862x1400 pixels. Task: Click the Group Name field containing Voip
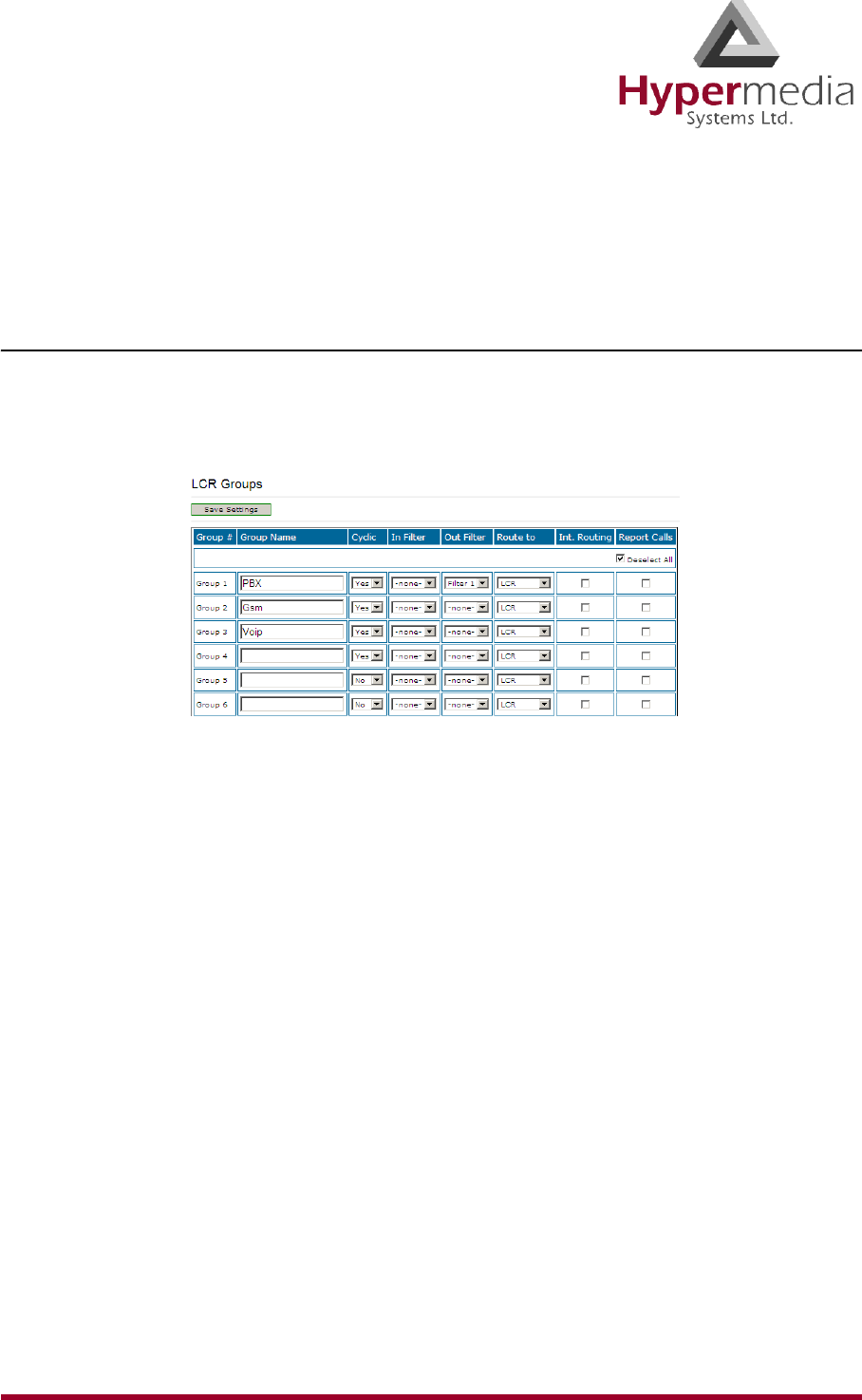[x=291, y=632]
